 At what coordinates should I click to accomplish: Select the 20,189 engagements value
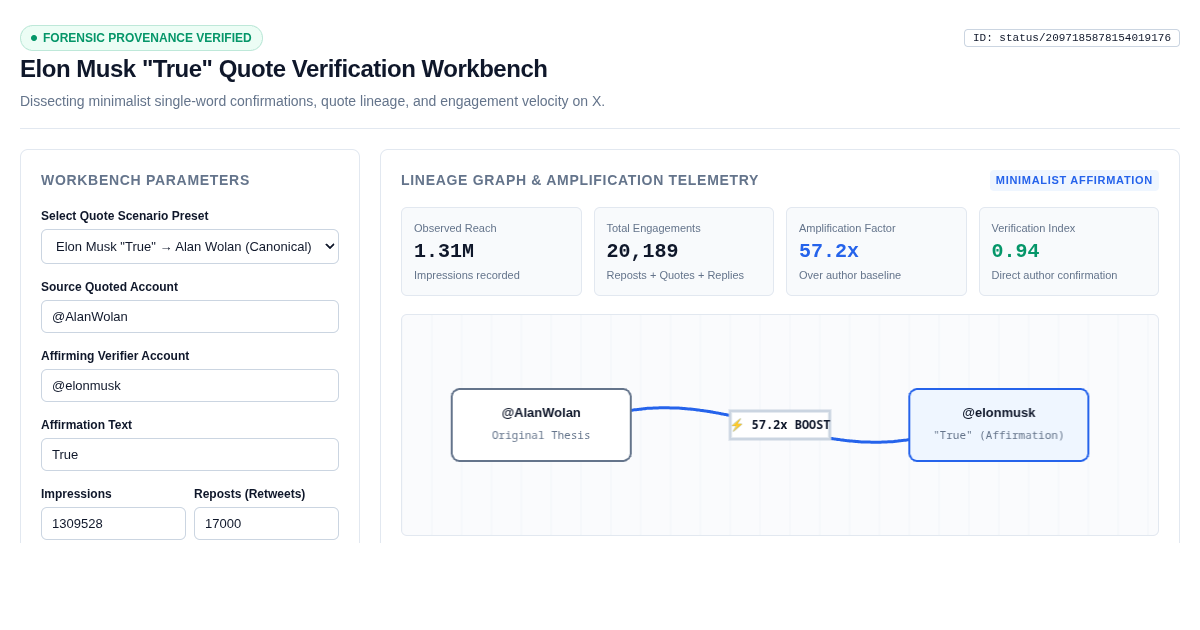(642, 251)
